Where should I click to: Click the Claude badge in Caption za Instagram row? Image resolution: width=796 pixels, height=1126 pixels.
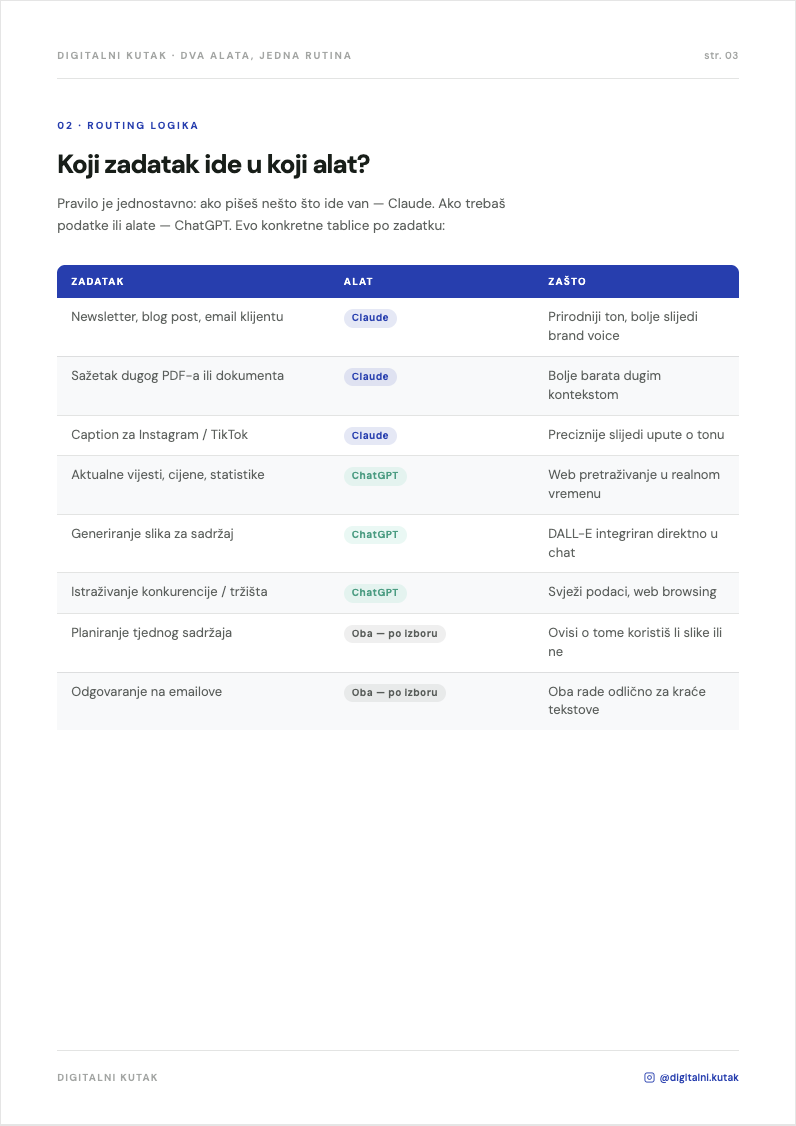pyautogui.click(x=370, y=436)
